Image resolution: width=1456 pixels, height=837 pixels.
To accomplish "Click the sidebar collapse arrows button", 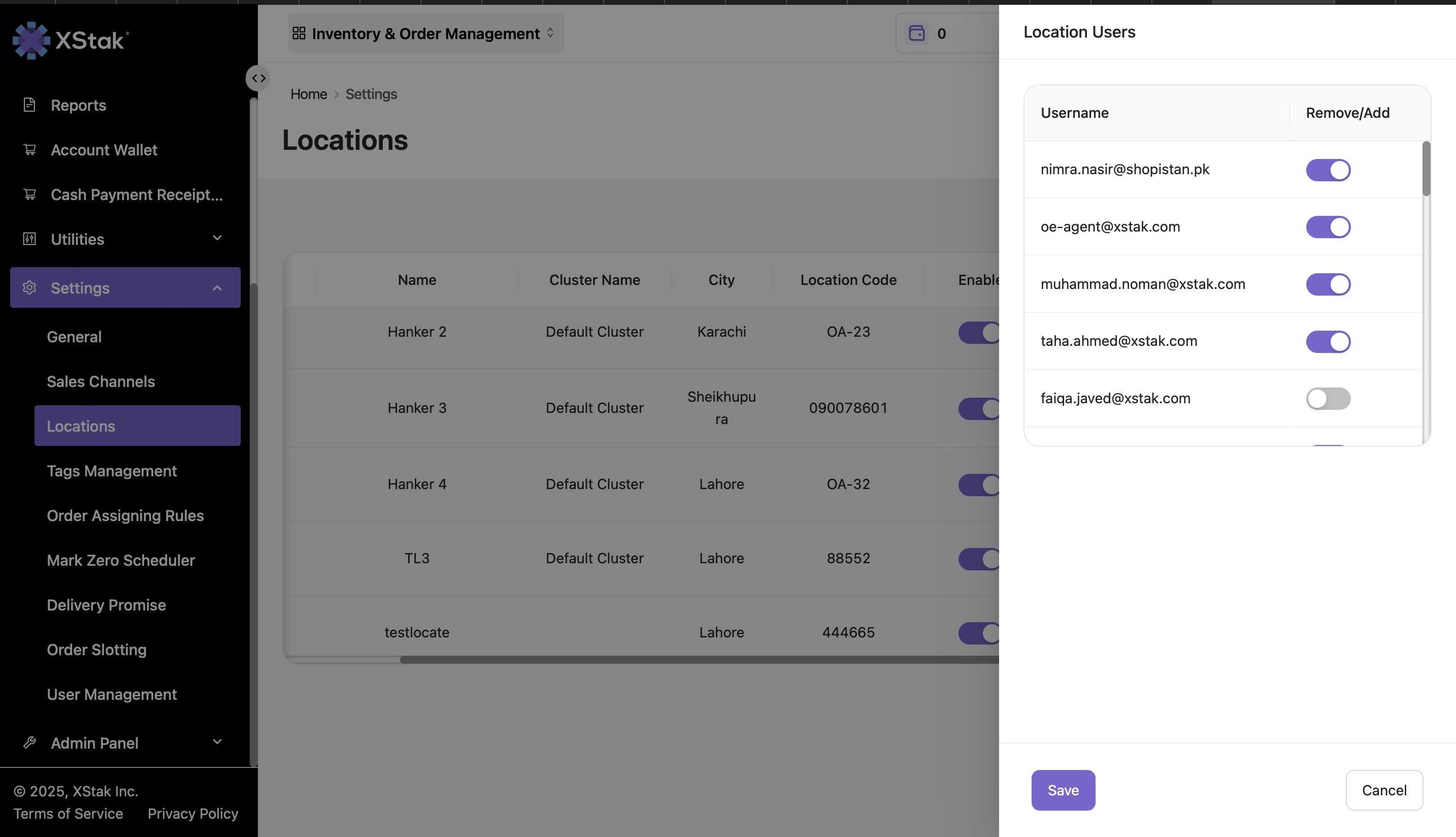I will click(x=258, y=78).
